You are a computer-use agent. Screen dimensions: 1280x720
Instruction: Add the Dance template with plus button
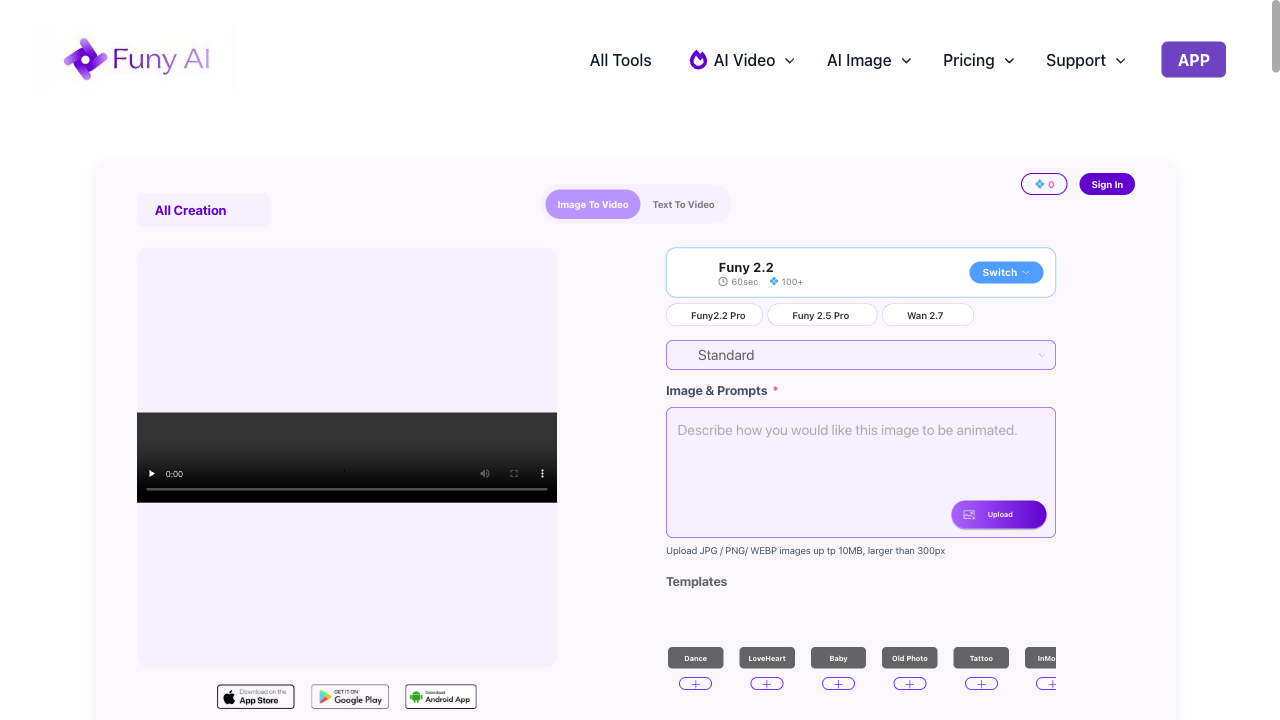695,684
